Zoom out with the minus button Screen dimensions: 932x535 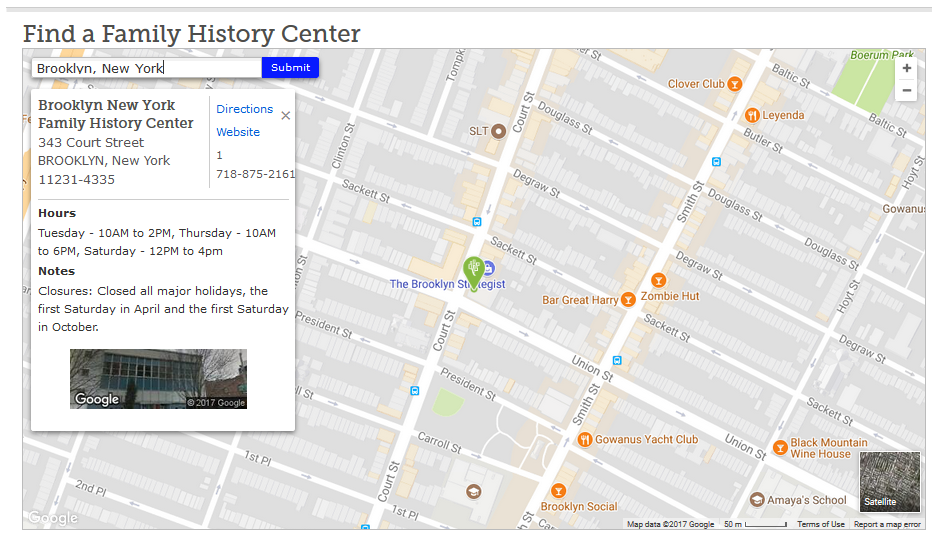click(x=906, y=90)
